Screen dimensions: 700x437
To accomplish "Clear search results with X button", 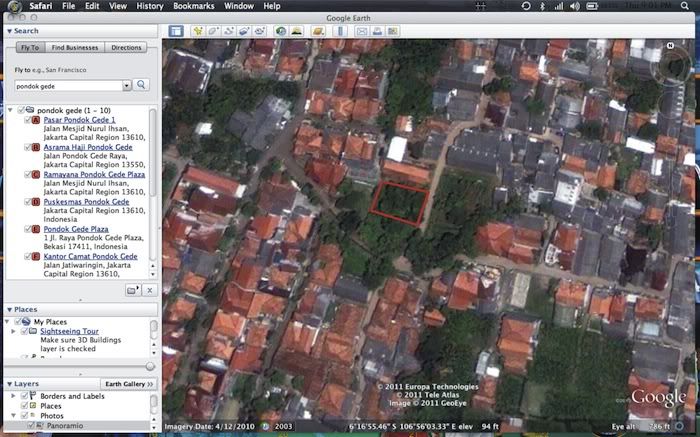I will (150, 290).
